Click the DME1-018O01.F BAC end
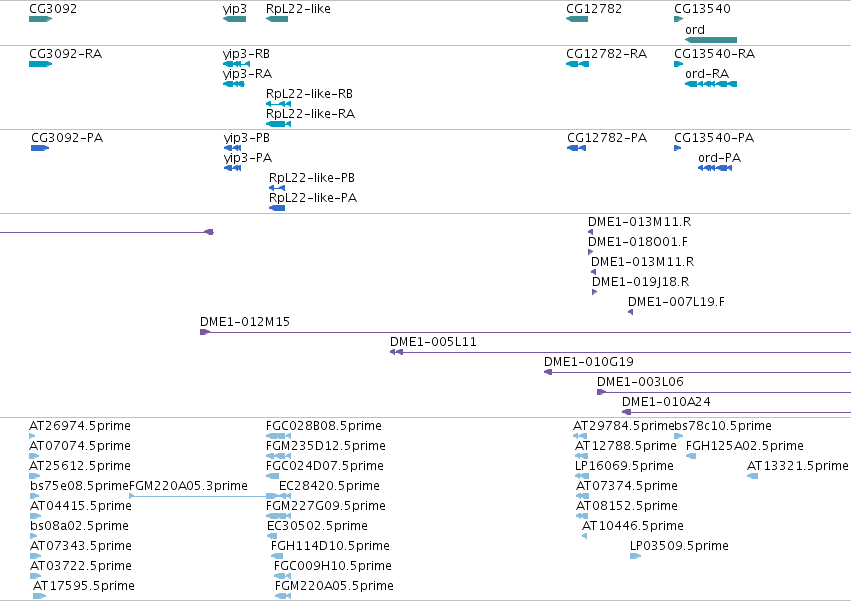The height and width of the screenshot is (601, 851). click(590, 252)
